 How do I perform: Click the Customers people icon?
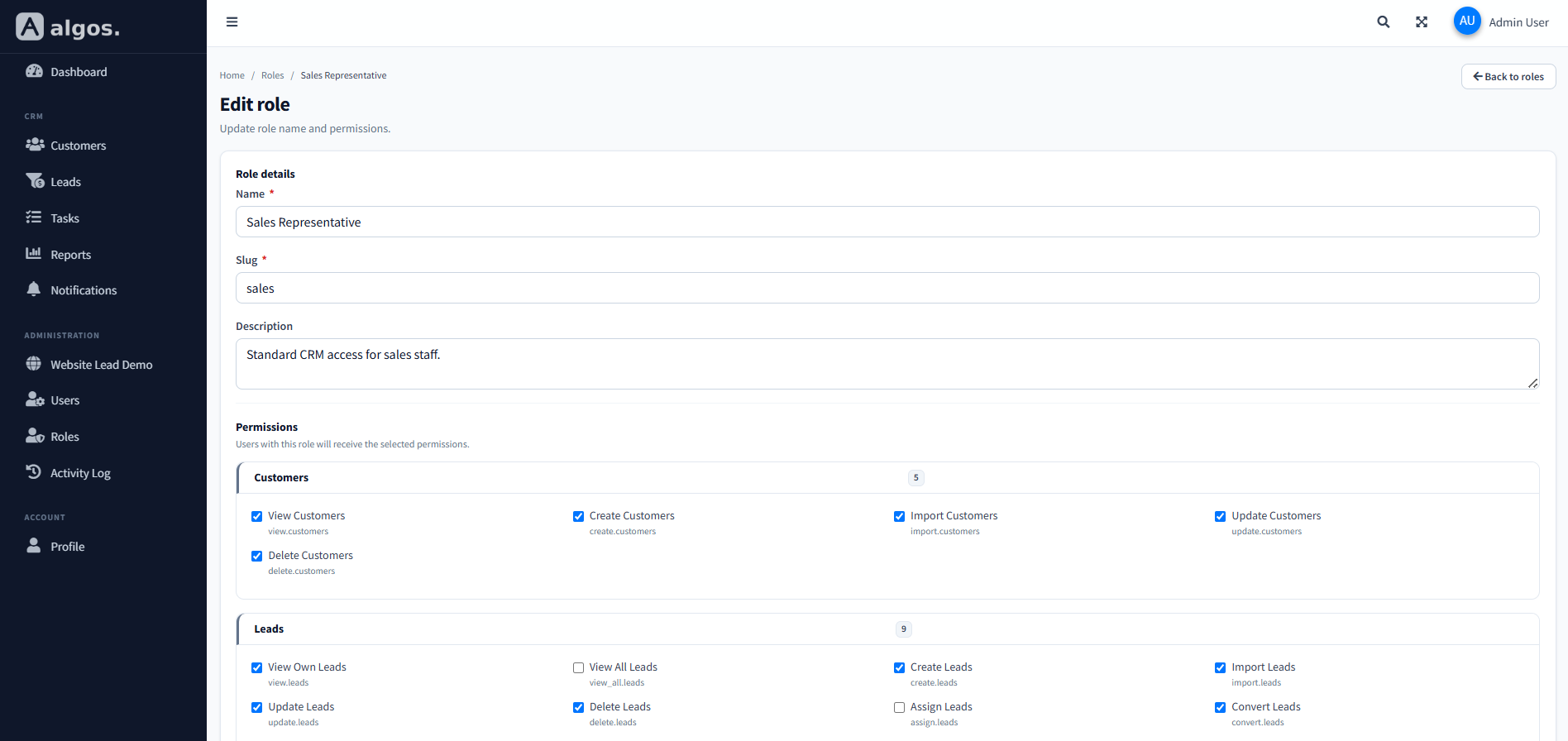point(35,145)
